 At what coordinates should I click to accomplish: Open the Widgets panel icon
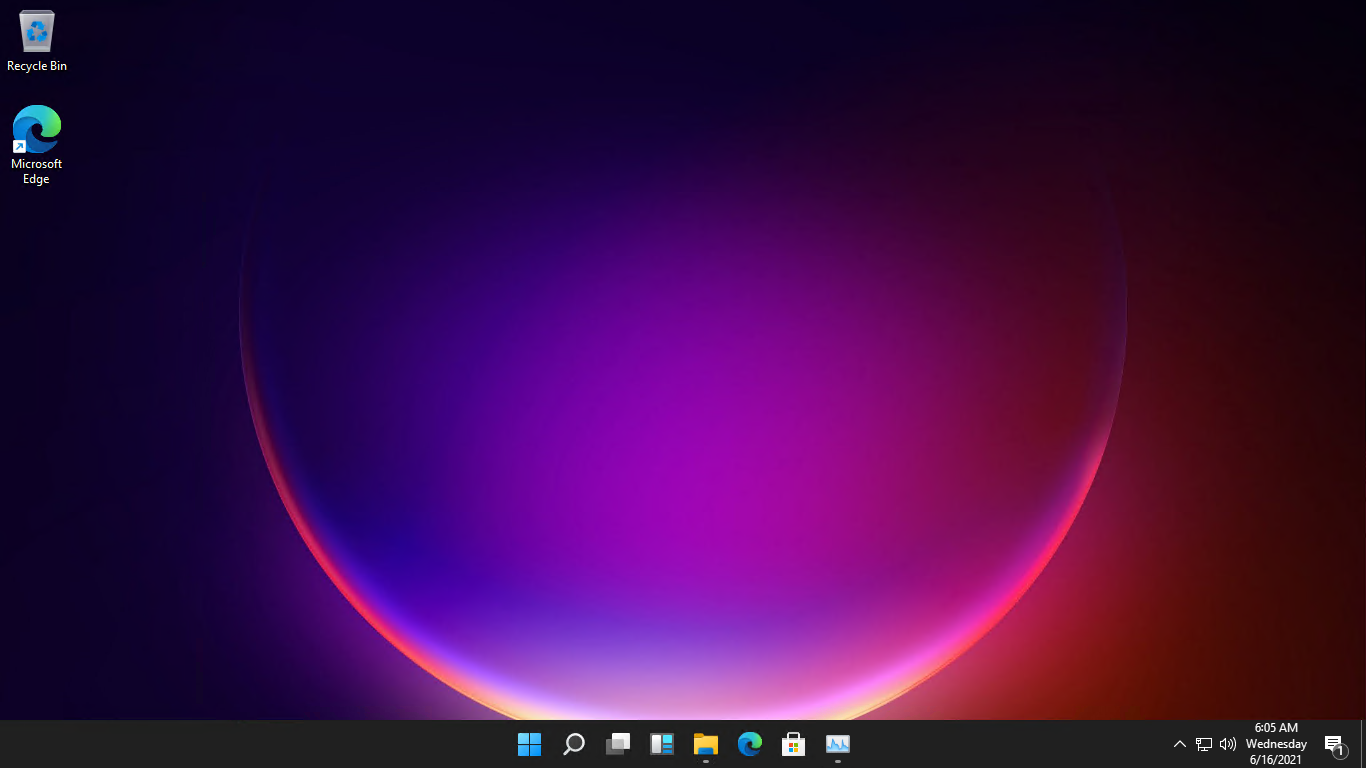(x=662, y=744)
